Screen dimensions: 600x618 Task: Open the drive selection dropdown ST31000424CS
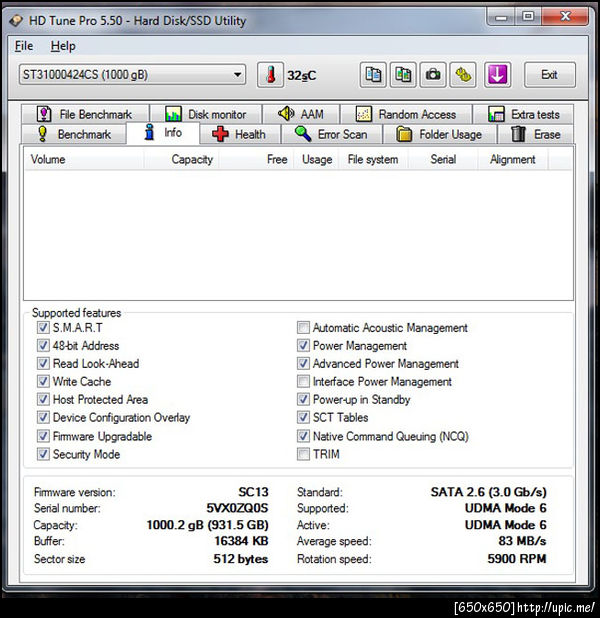click(x=132, y=75)
